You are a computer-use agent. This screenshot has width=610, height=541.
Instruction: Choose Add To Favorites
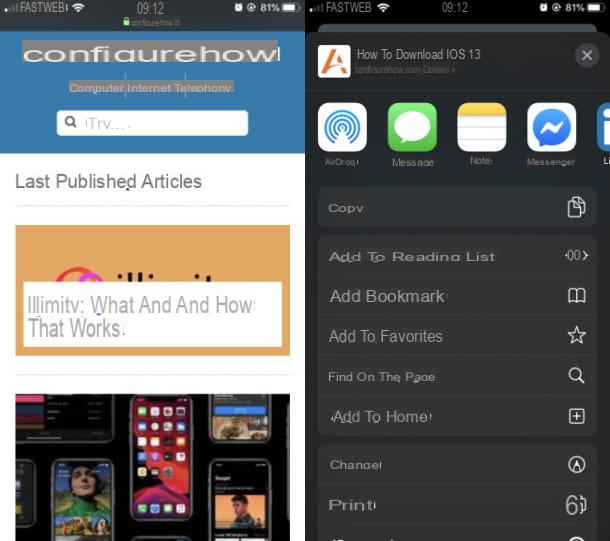[x=457, y=336]
